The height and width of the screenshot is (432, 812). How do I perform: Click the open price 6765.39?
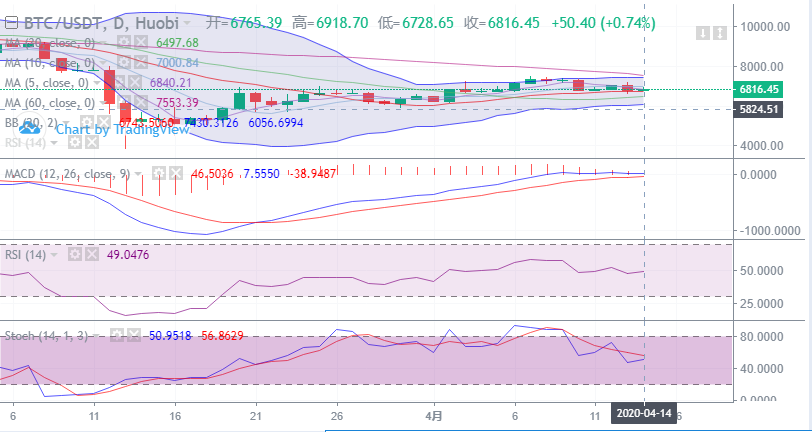pyautogui.click(x=256, y=23)
